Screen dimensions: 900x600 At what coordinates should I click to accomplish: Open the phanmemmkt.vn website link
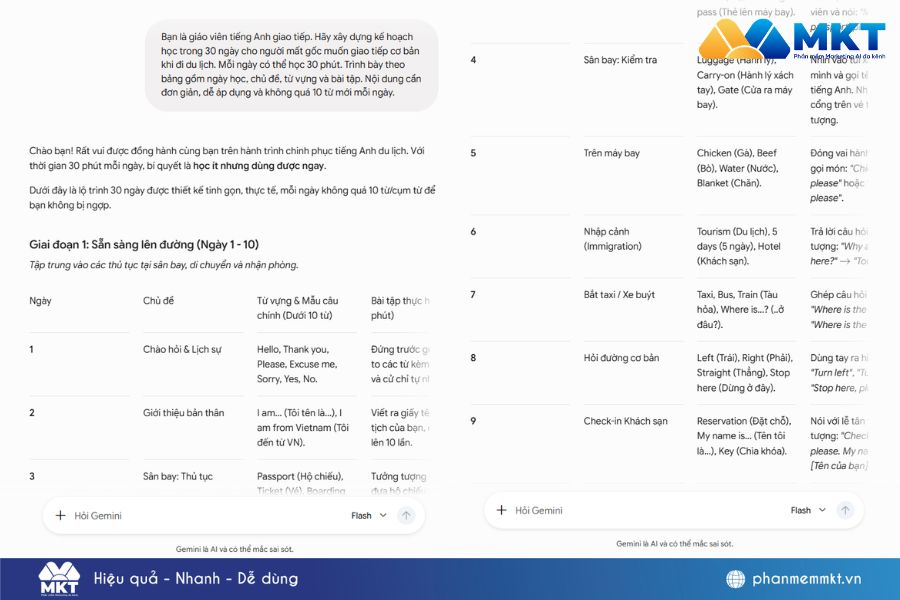(x=806, y=579)
